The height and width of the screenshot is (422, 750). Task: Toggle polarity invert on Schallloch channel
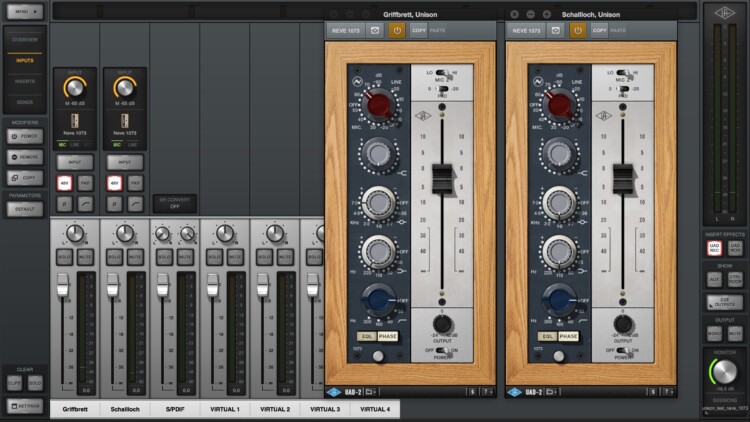114,204
